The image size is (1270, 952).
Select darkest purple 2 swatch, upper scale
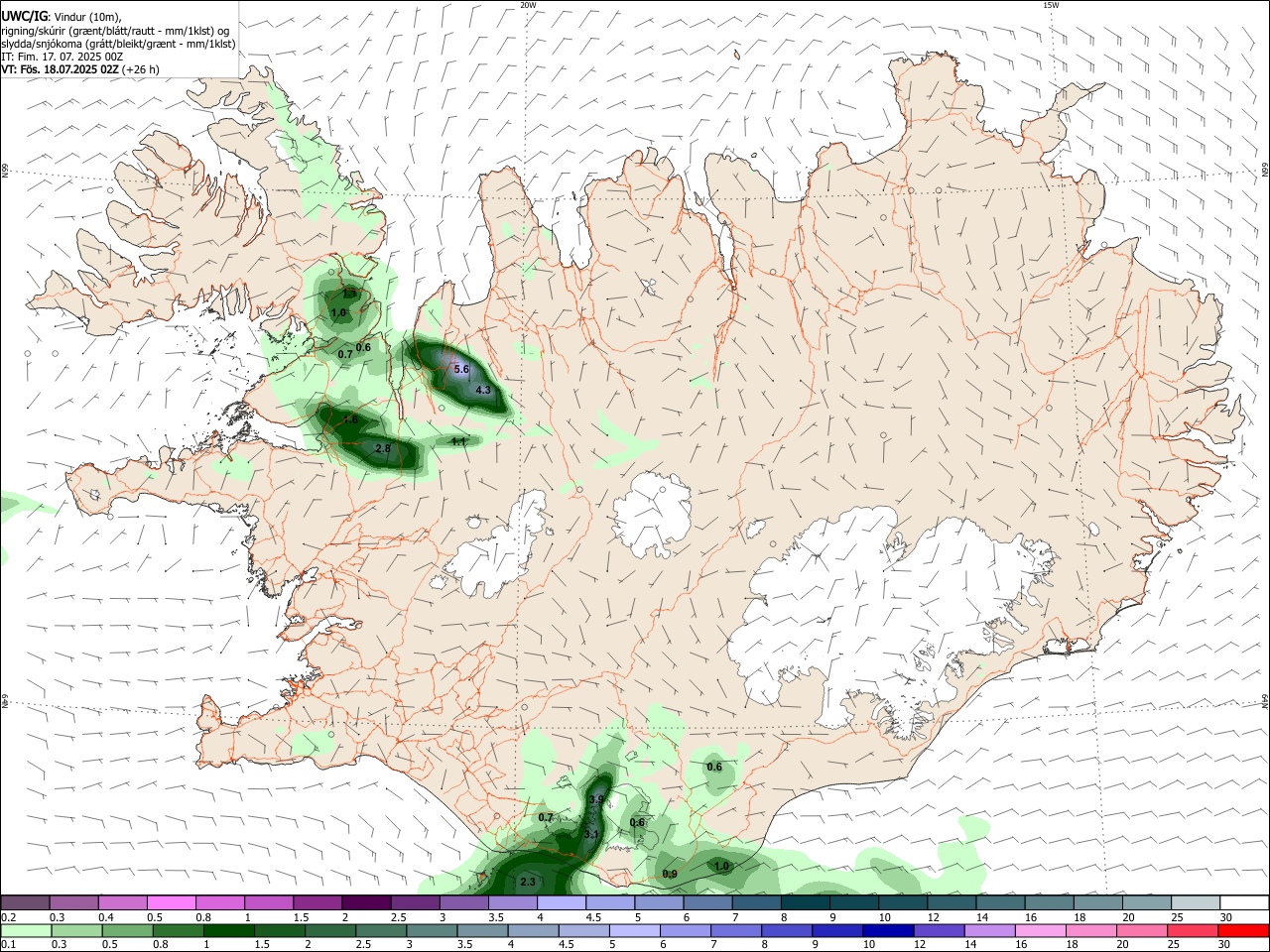click(x=366, y=902)
